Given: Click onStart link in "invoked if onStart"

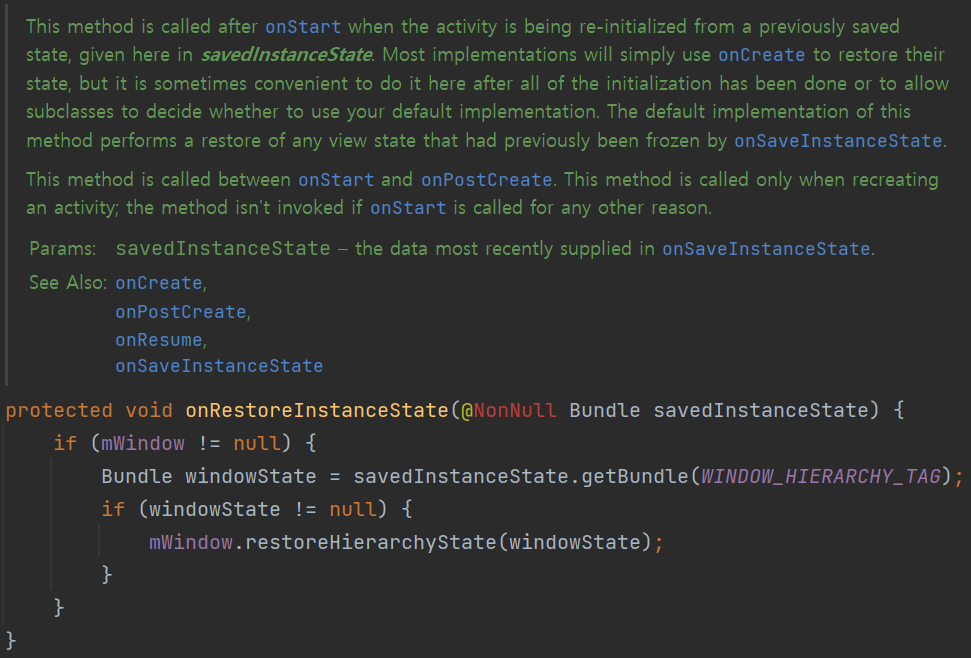Looking at the screenshot, I should [x=408, y=207].
